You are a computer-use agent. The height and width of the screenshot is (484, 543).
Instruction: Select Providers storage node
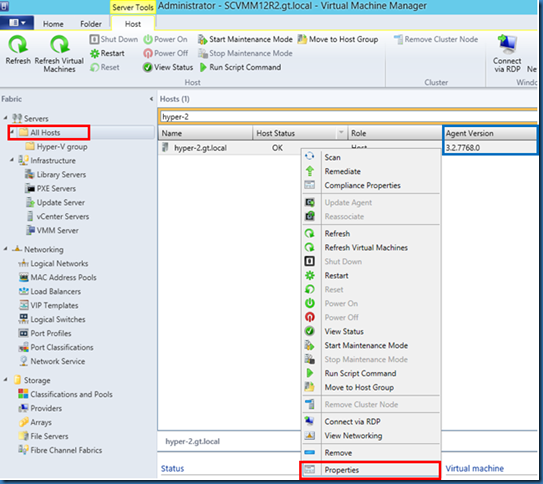[40, 409]
